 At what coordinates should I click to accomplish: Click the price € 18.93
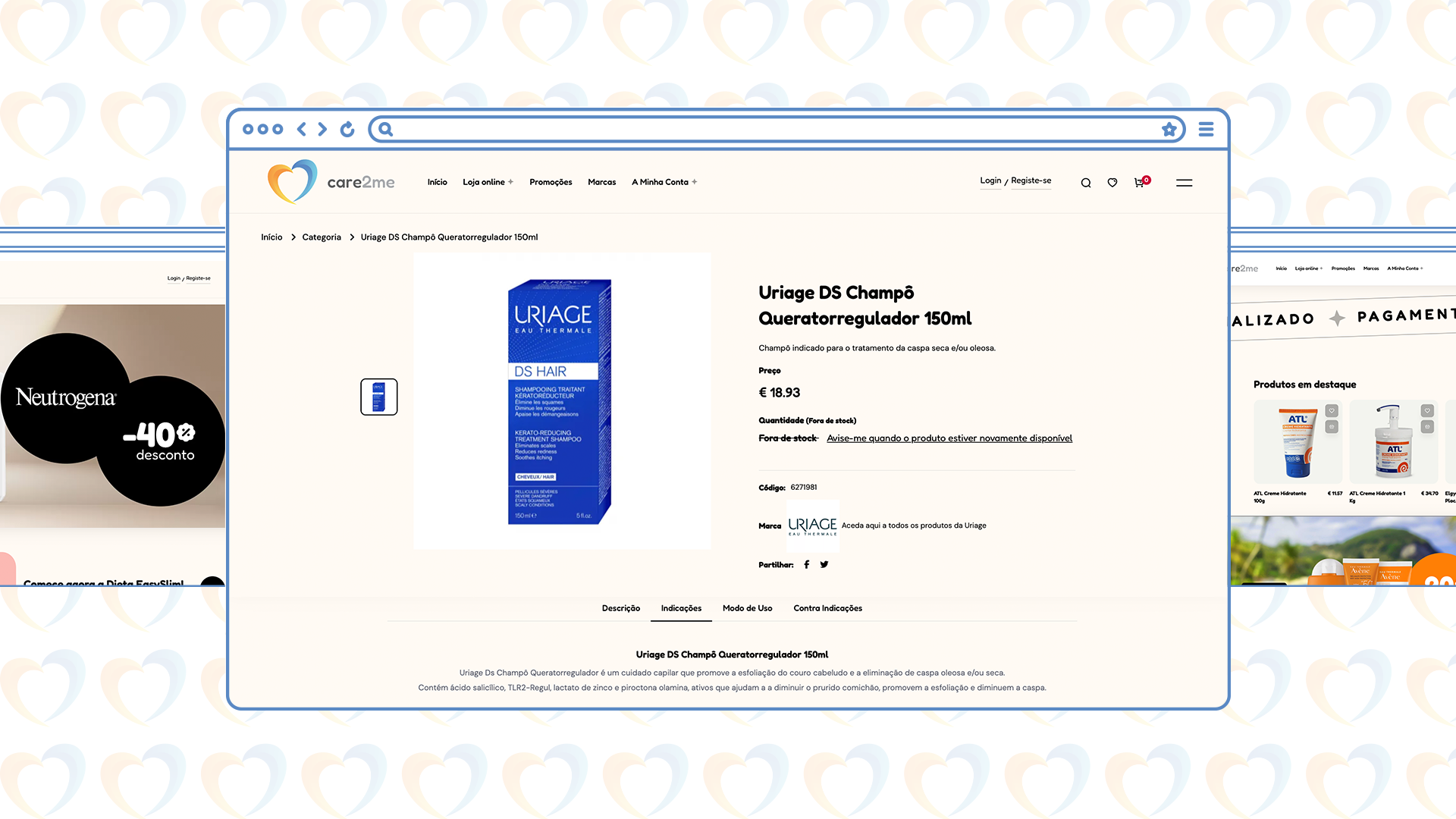tap(779, 393)
